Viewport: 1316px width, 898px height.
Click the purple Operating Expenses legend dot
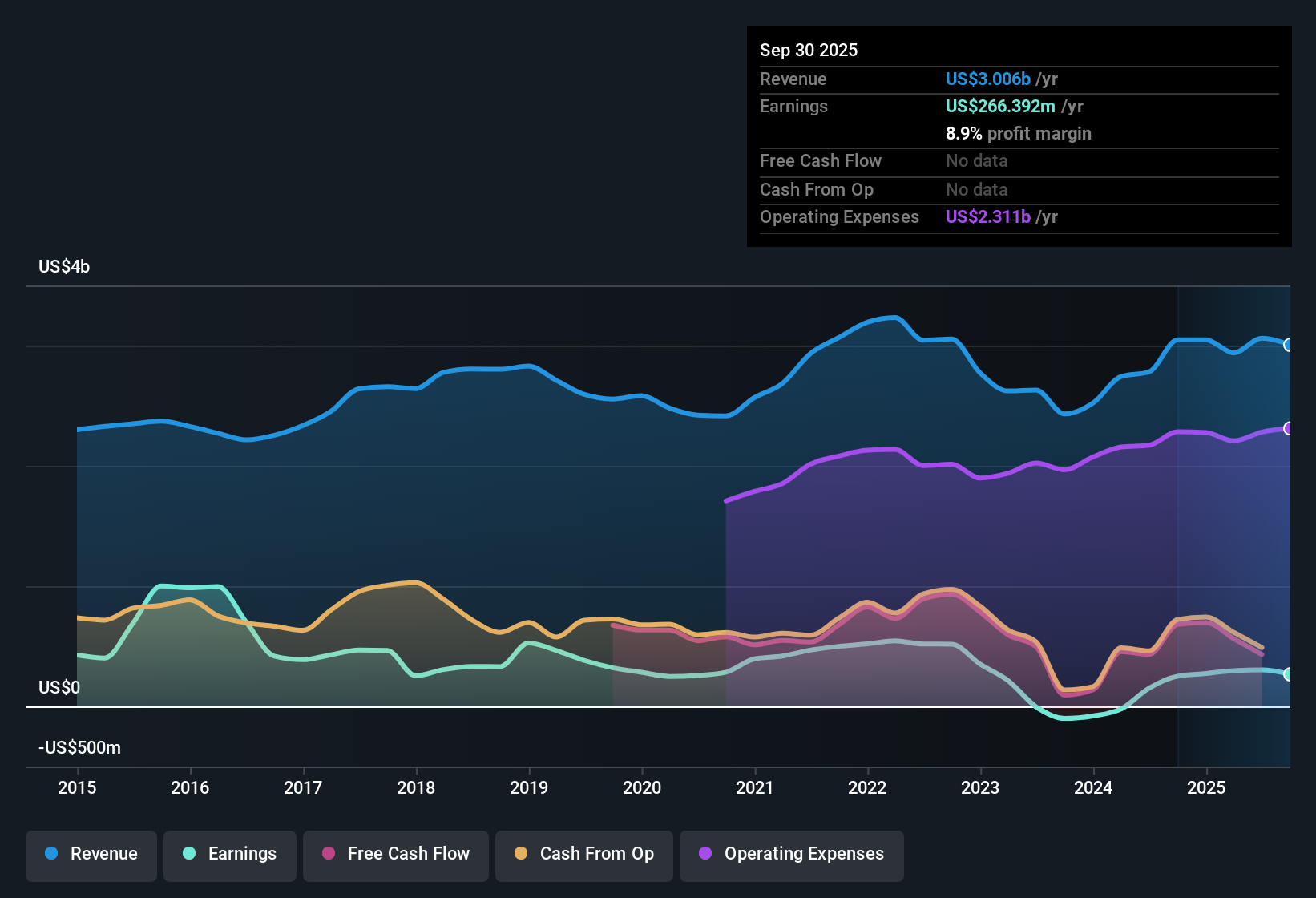(x=704, y=854)
